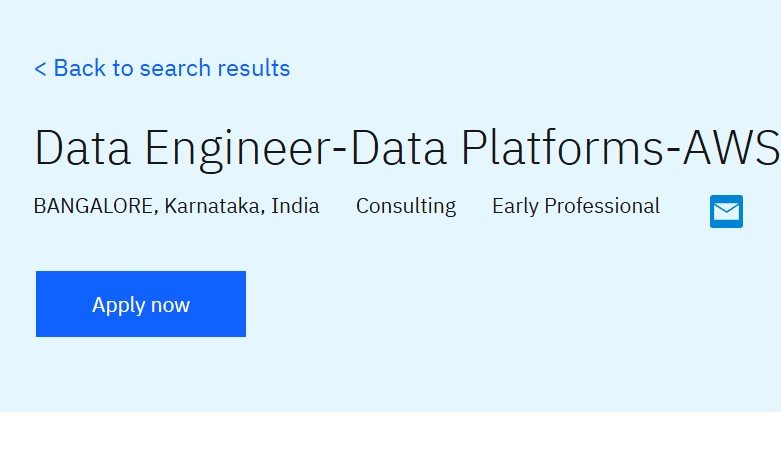Click the word Early in experience level

[x=515, y=207]
